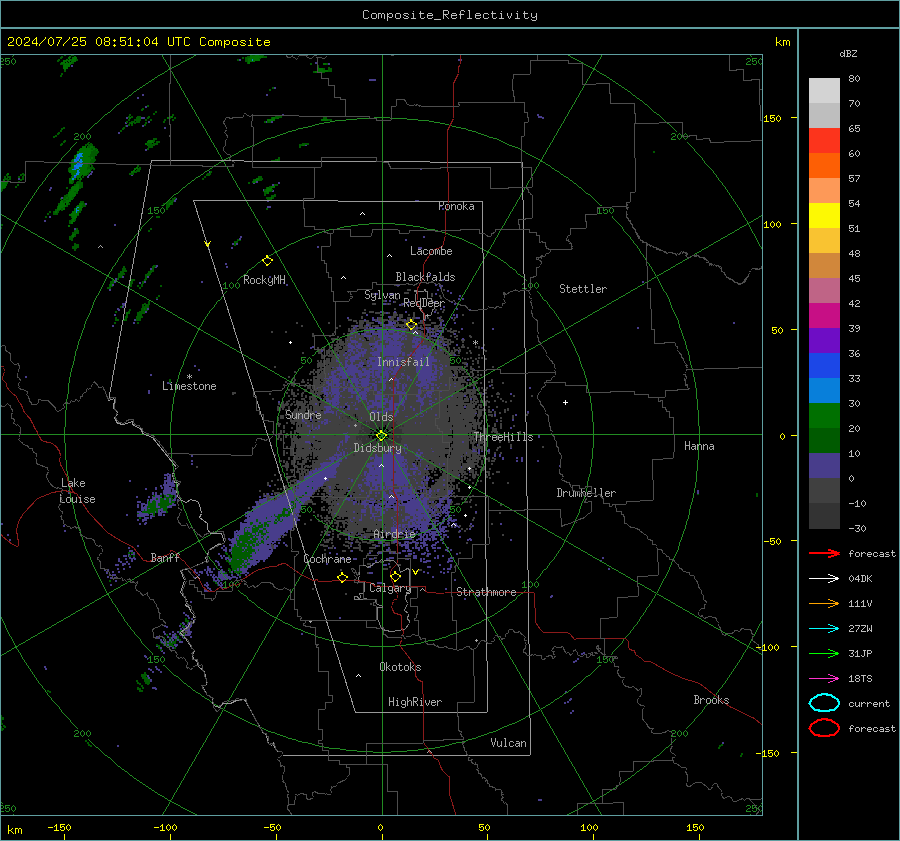Click the Airdrie city label
This screenshot has height=841, width=900.
coord(394,534)
